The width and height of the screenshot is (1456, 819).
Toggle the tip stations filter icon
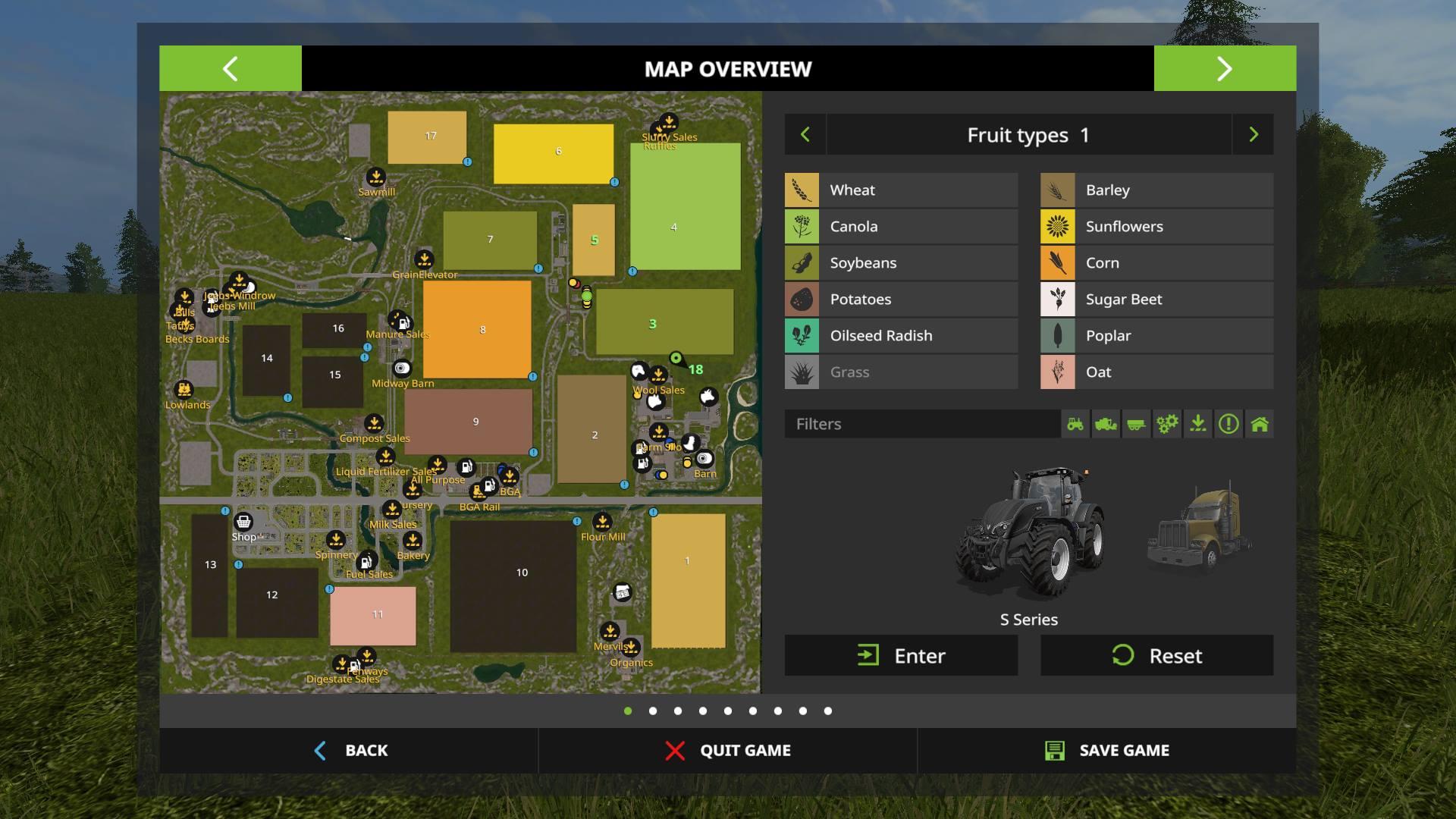point(1197,424)
